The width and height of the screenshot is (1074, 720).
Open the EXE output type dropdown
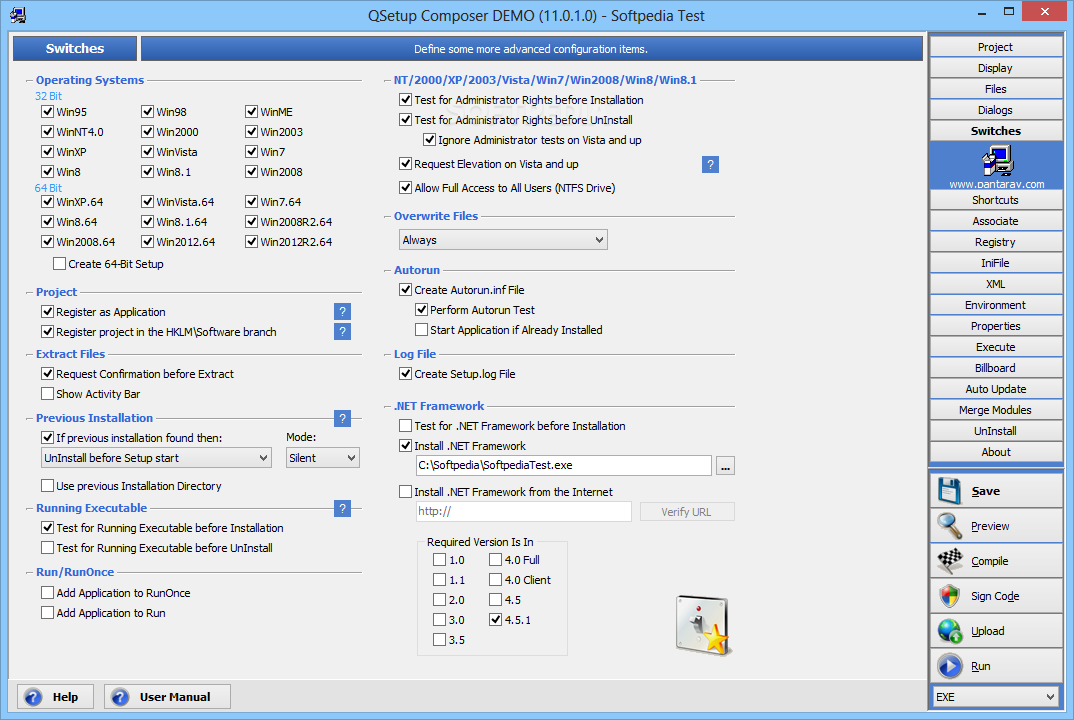click(997, 697)
